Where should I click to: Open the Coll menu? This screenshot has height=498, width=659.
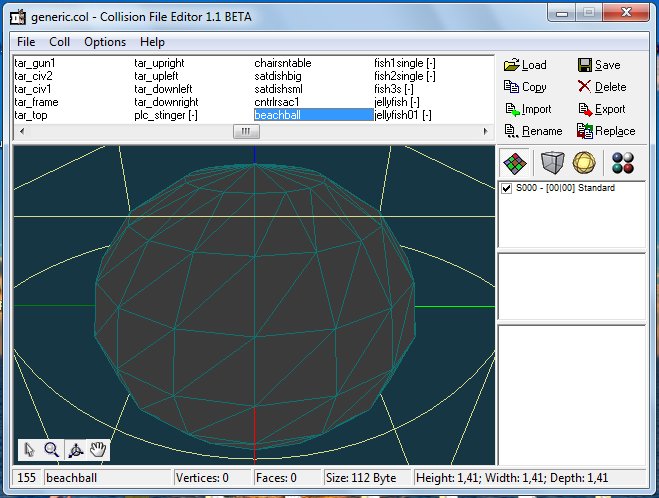click(x=59, y=42)
